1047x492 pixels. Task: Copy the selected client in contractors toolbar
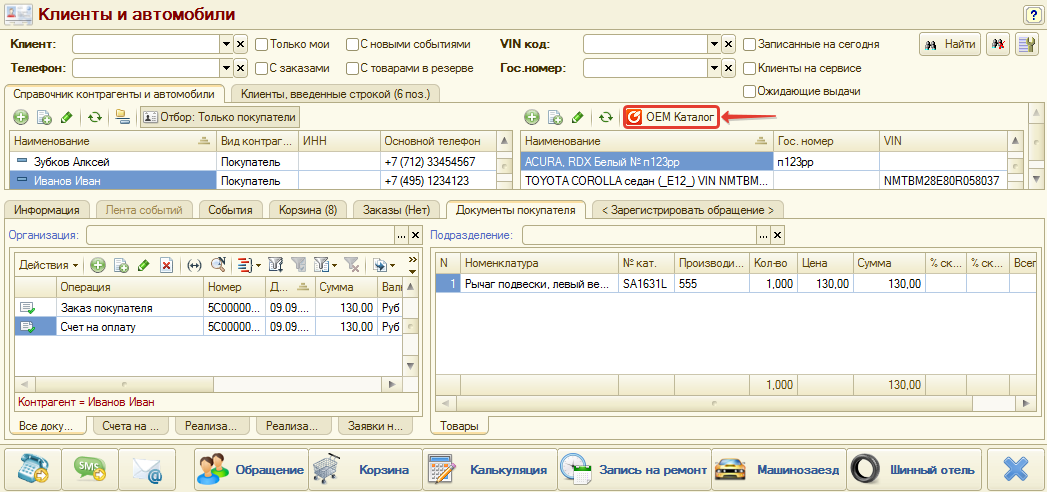coord(44,117)
